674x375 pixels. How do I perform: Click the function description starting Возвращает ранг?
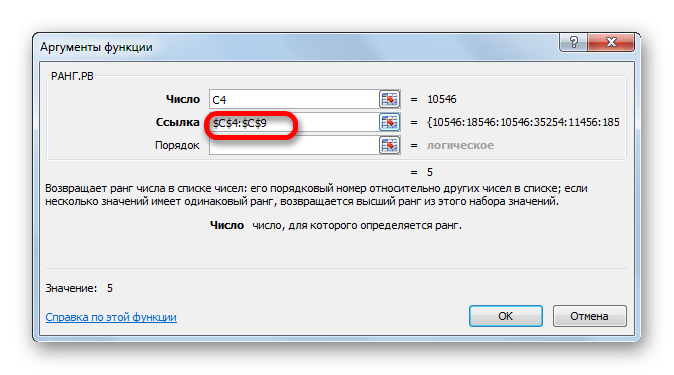click(x=316, y=195)
